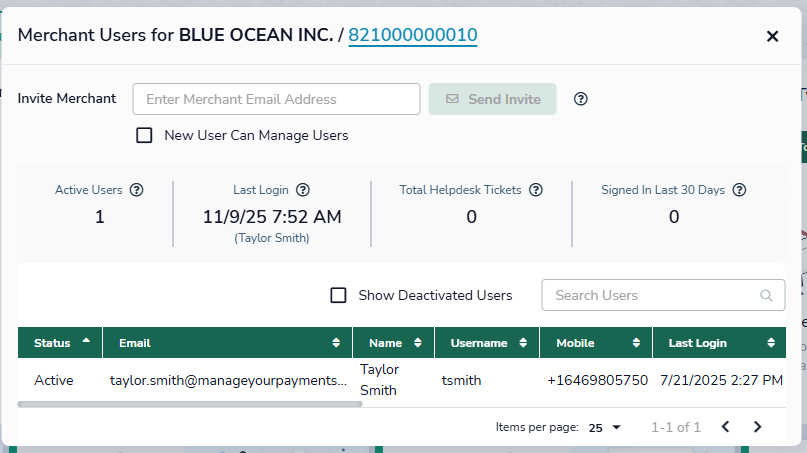Click Signed In Last 30 Days help icon

tap(740, 190)
